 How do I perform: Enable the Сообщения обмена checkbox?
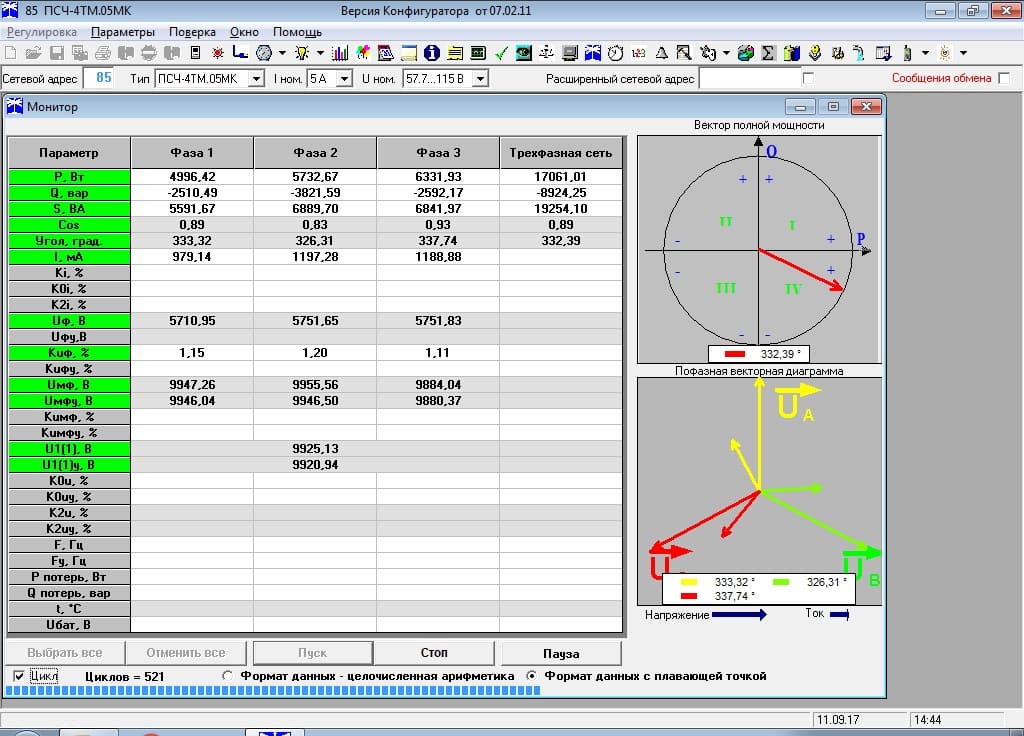pyautogui.click(x=1003, y=78)
